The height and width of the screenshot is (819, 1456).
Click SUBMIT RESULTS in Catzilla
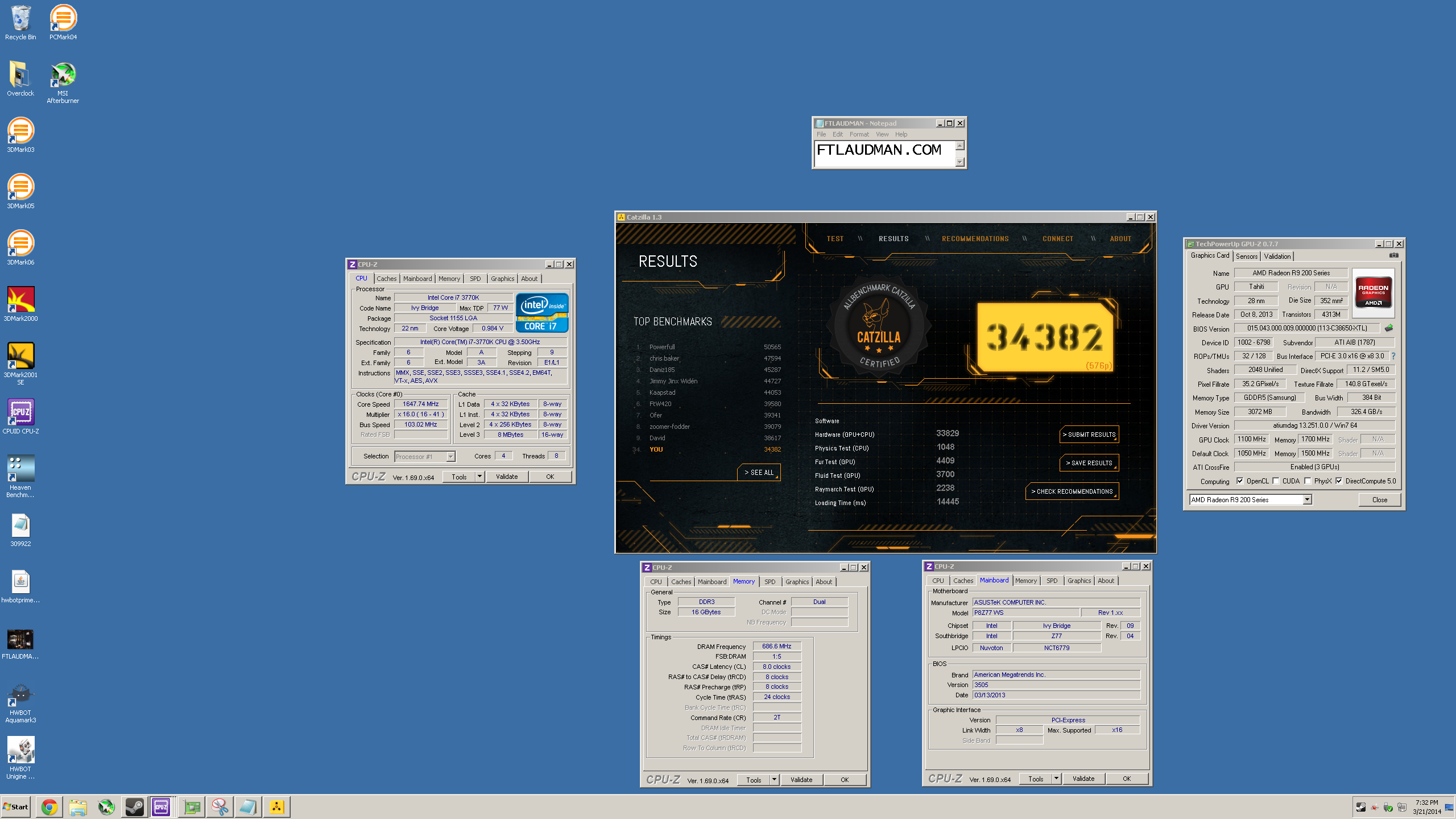click(1089, 435)
